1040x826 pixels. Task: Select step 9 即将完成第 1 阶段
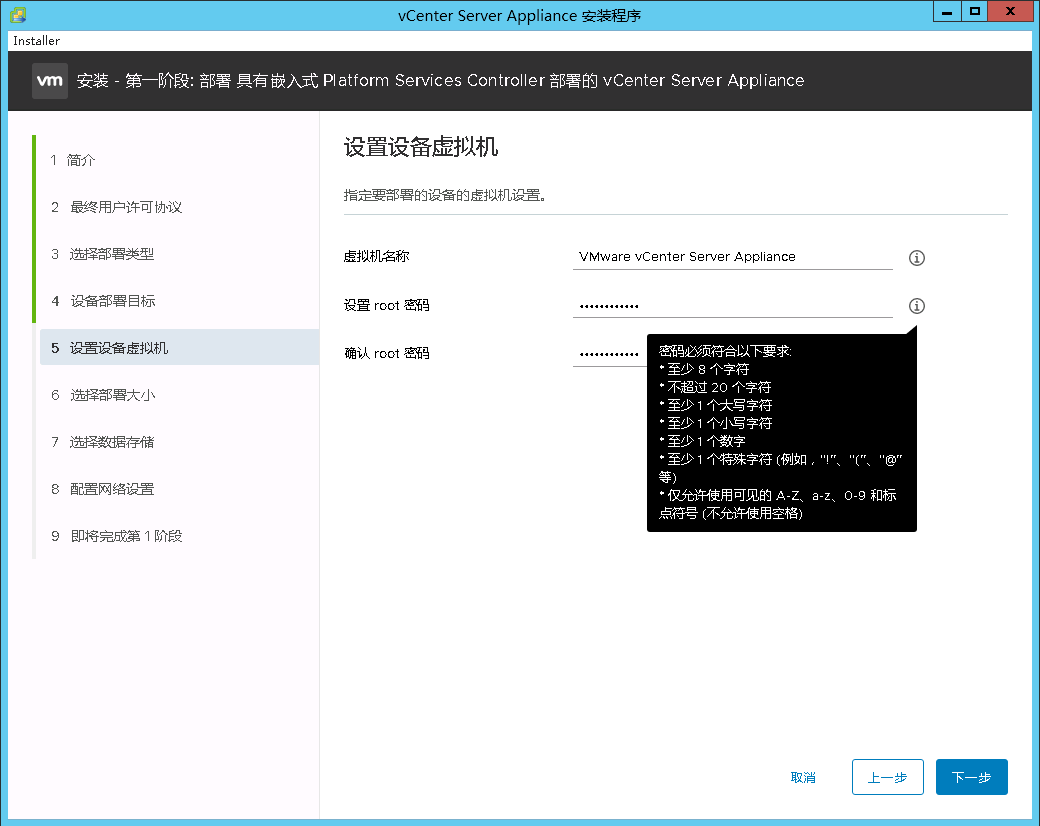click(117, 536)
